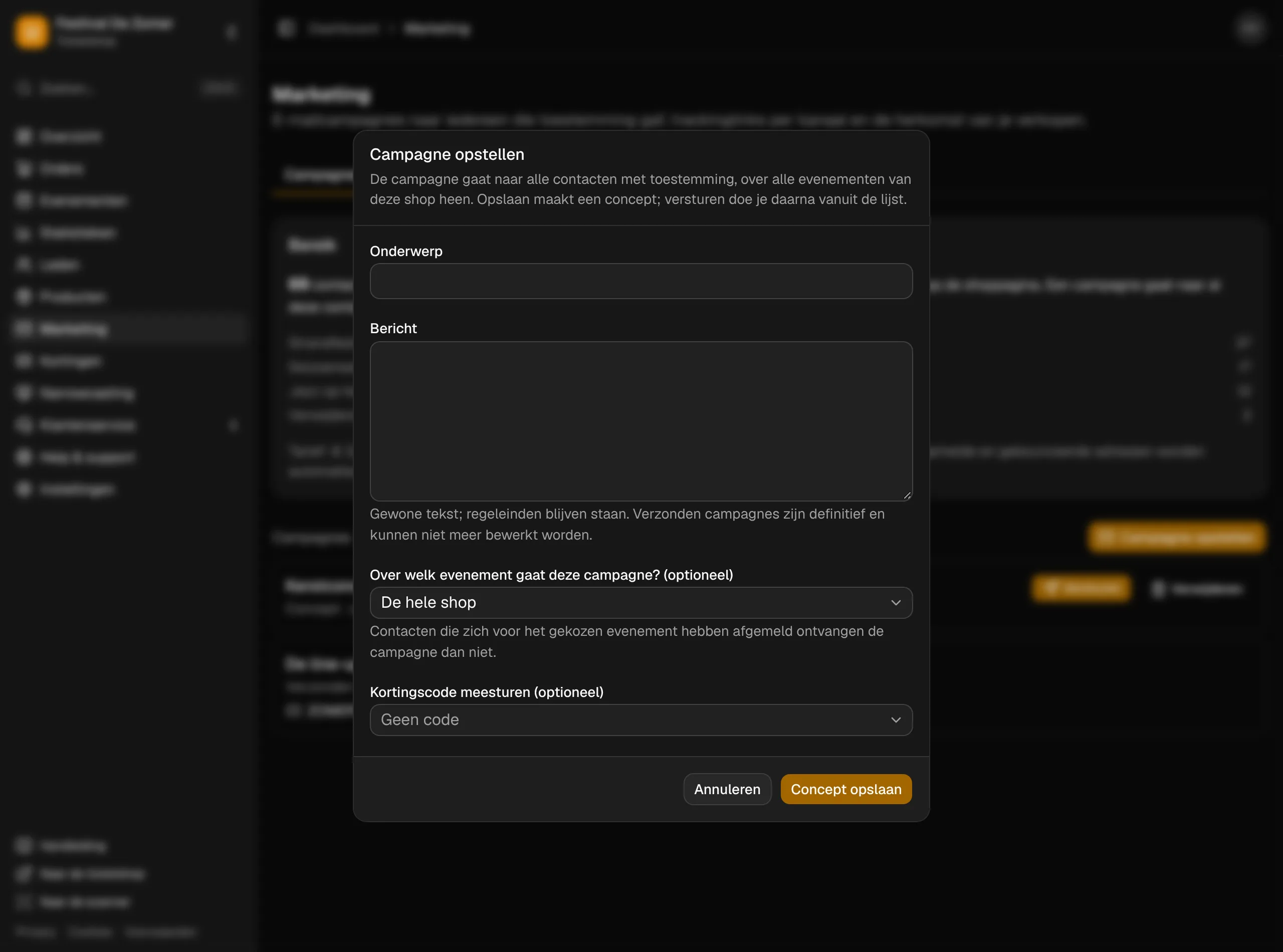This screenshot has width=1283, height=952.
Task: Focus the Bericht text area
Action: click(641, 421)
